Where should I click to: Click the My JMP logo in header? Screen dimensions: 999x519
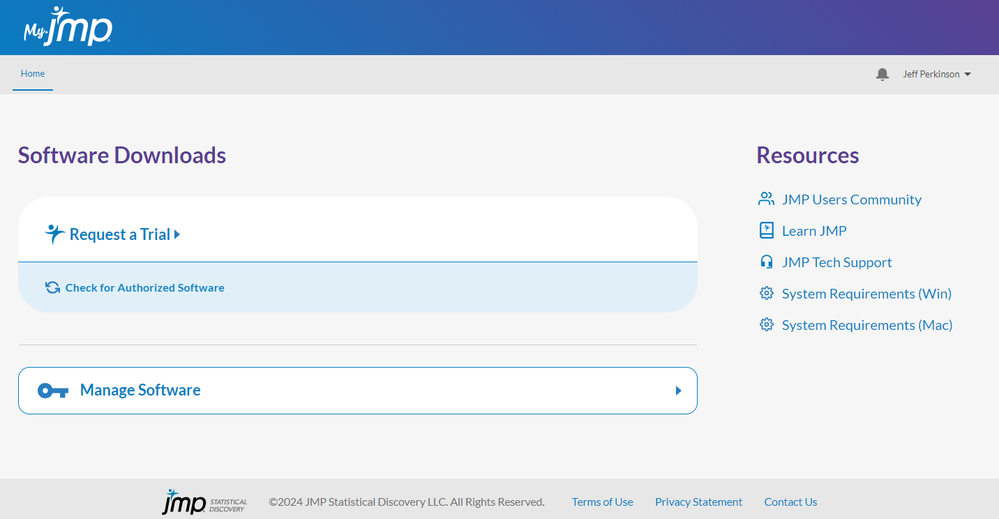(x=68, y=26)
